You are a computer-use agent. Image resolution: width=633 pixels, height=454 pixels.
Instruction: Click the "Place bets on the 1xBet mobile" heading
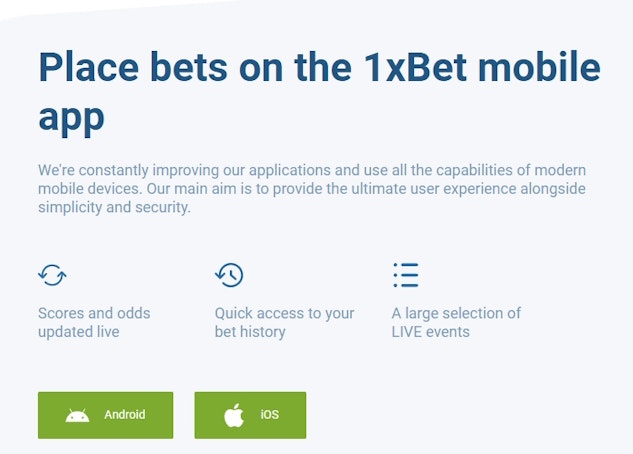coord(320,67)
